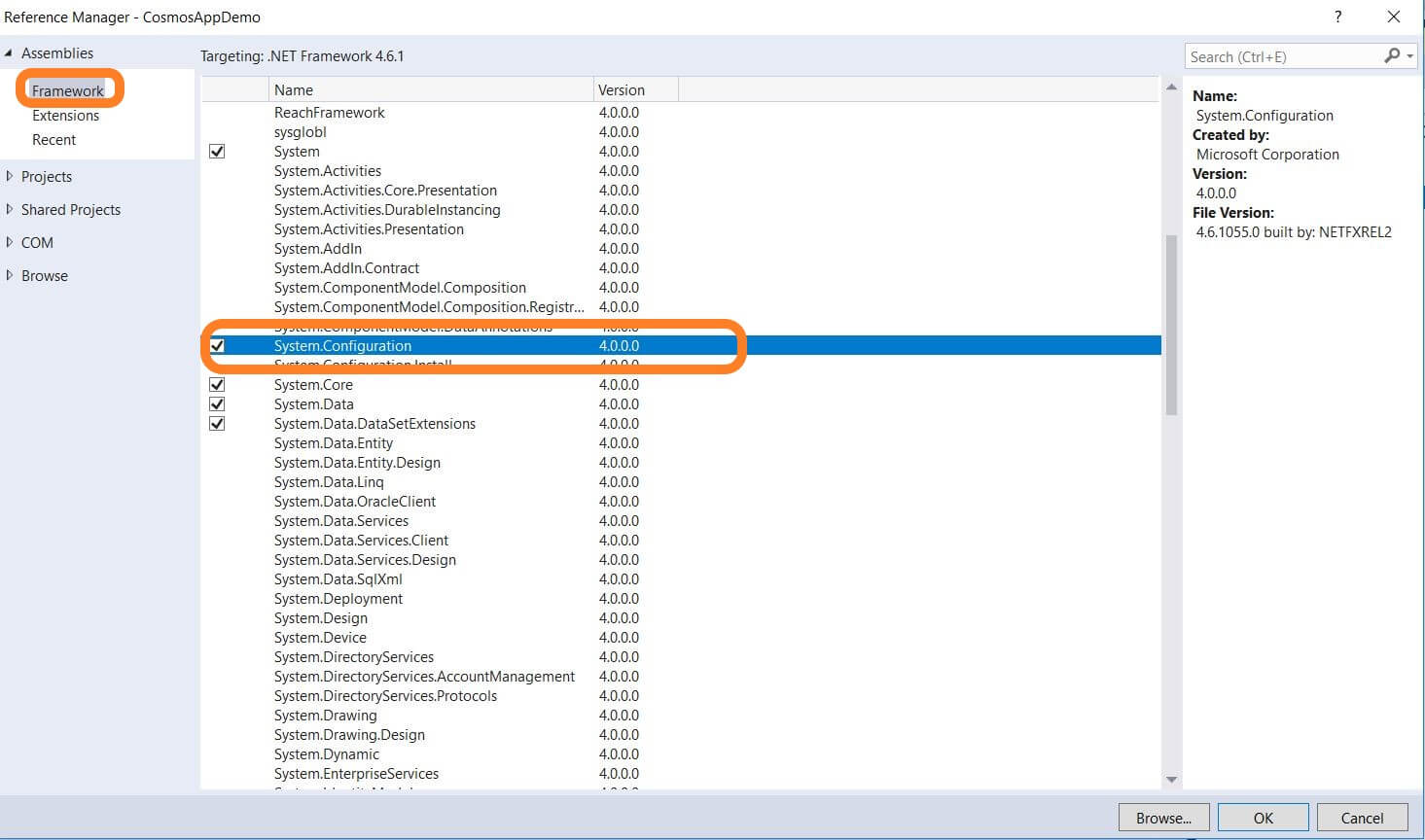Collapse the Assemblies tree node
Screen dimensions: 1425x840
pyautogui.click(x=9, y=53)
